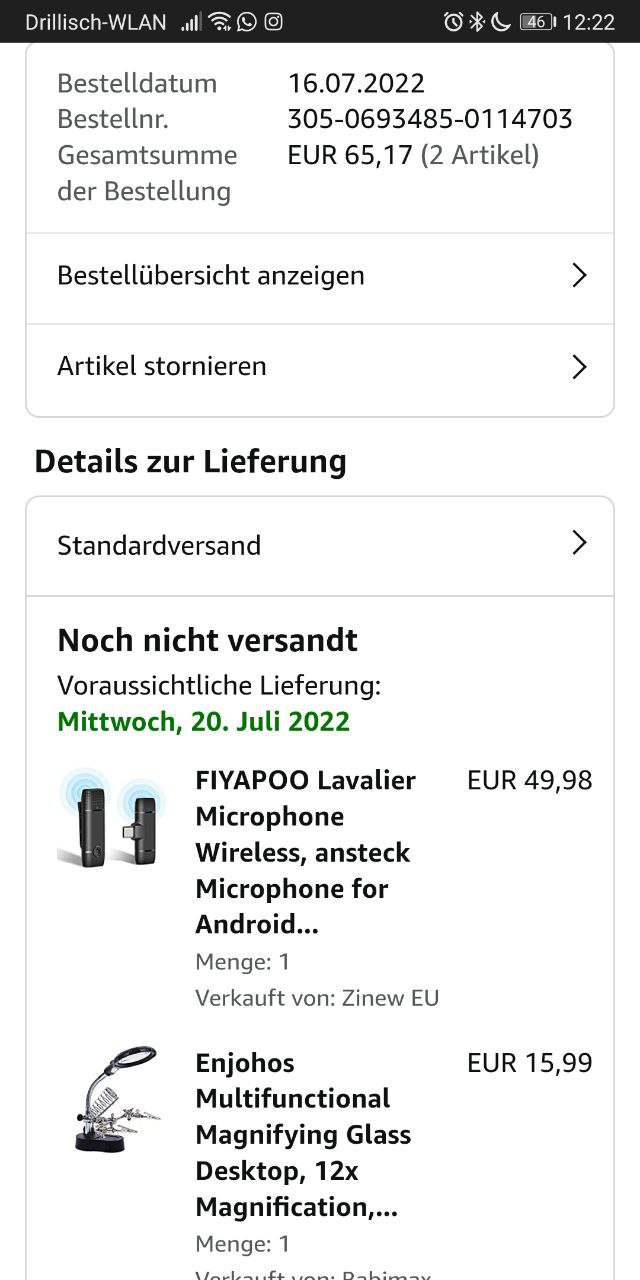Tap the do-not-disturb moon icon
The image size is (640, 1280).
tap(501, 21)
